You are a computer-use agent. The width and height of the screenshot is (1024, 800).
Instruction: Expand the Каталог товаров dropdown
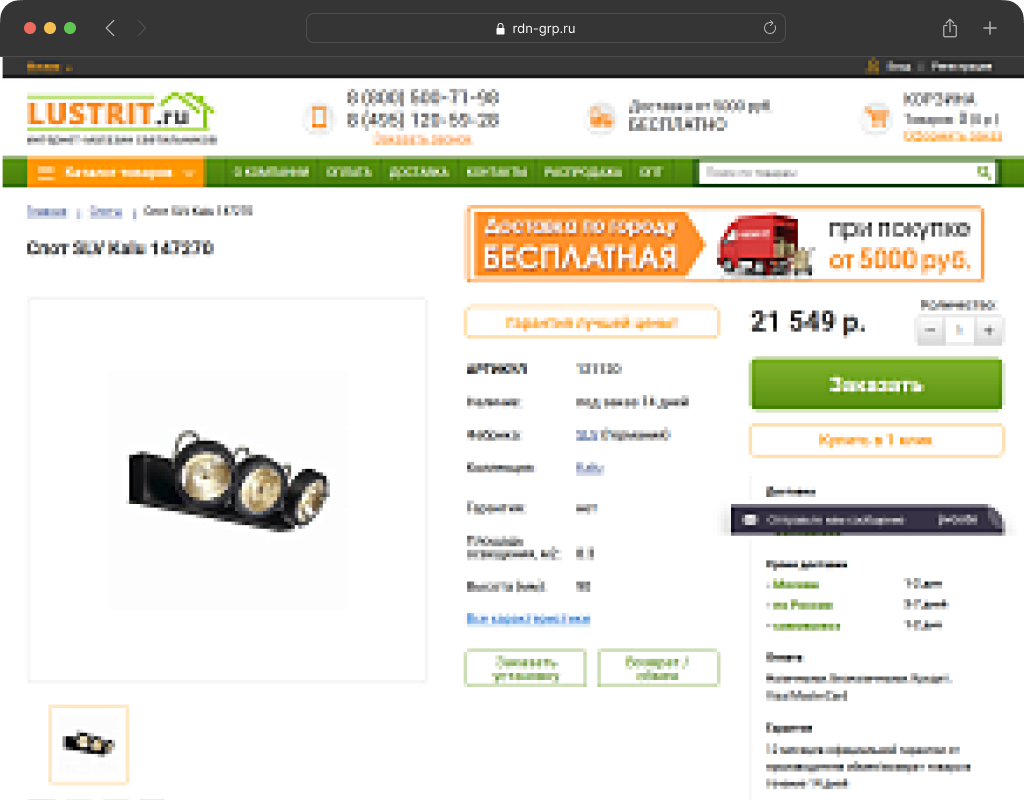(116, 172)
